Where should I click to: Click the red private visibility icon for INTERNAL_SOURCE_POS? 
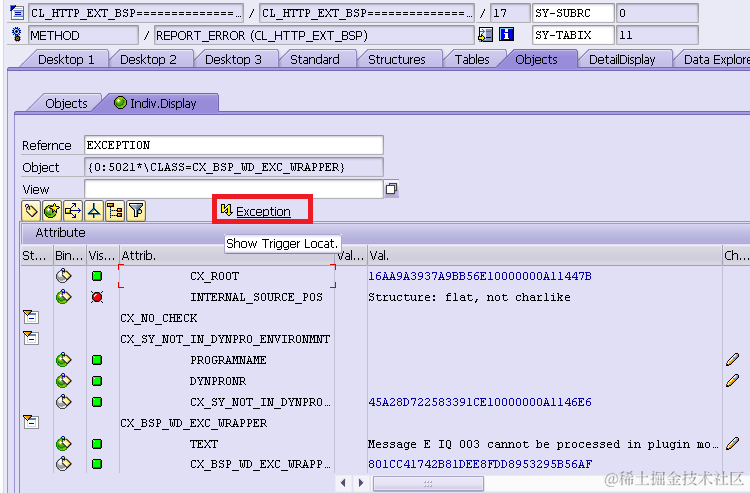(97, 297)
